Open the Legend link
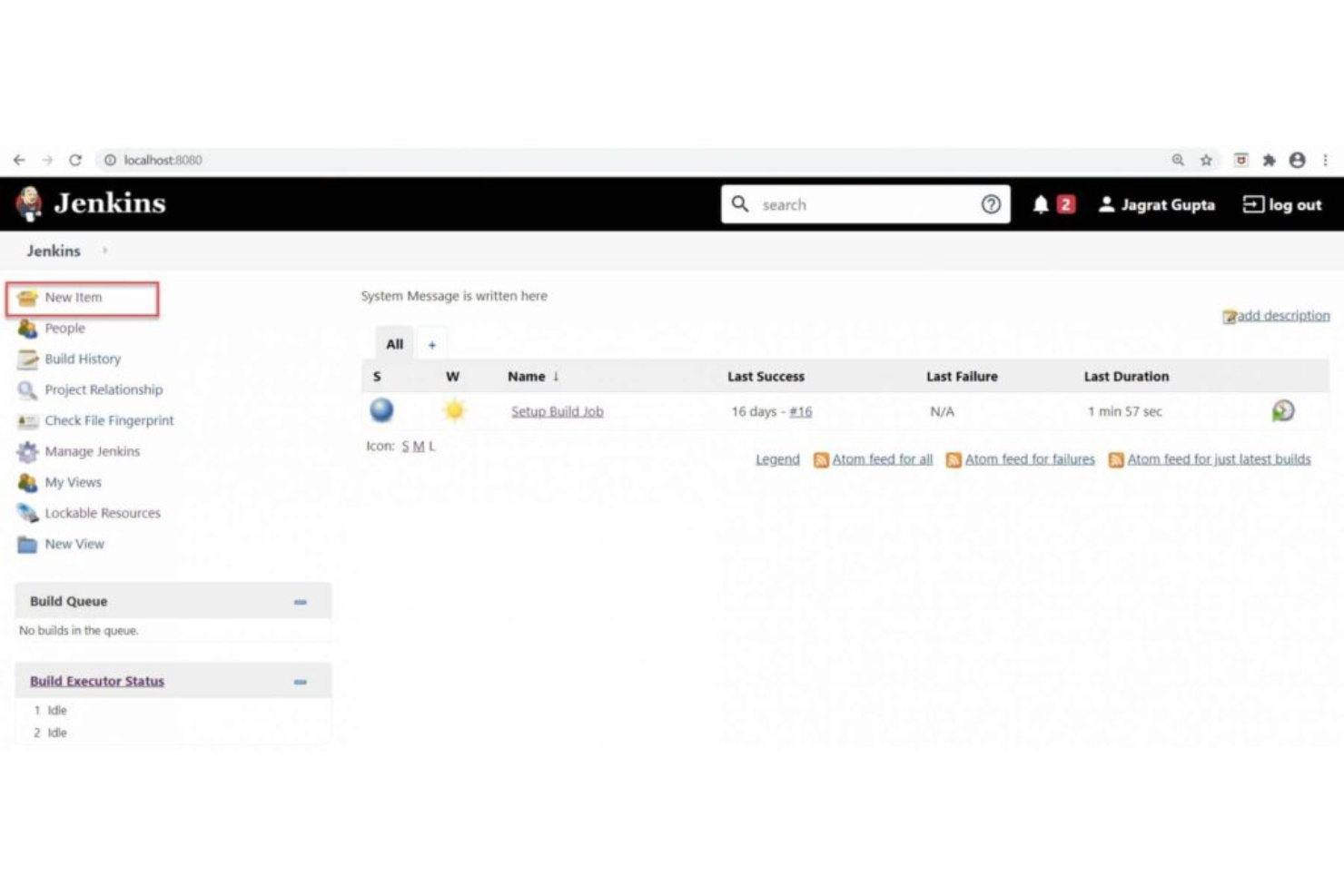Viewport: 1344px width, 896px height. pyautogui.click(x=777, y=459)
